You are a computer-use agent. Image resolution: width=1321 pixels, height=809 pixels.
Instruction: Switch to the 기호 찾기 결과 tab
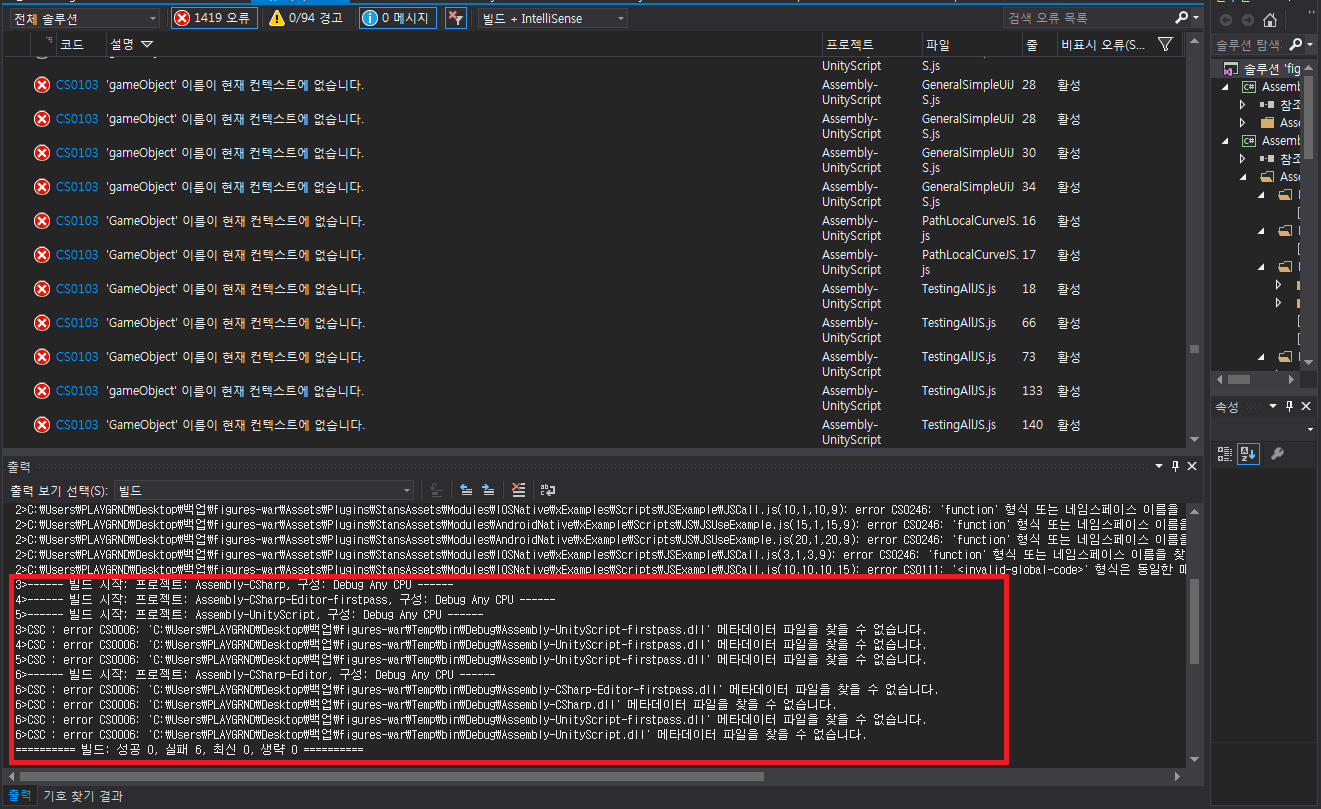82,796
